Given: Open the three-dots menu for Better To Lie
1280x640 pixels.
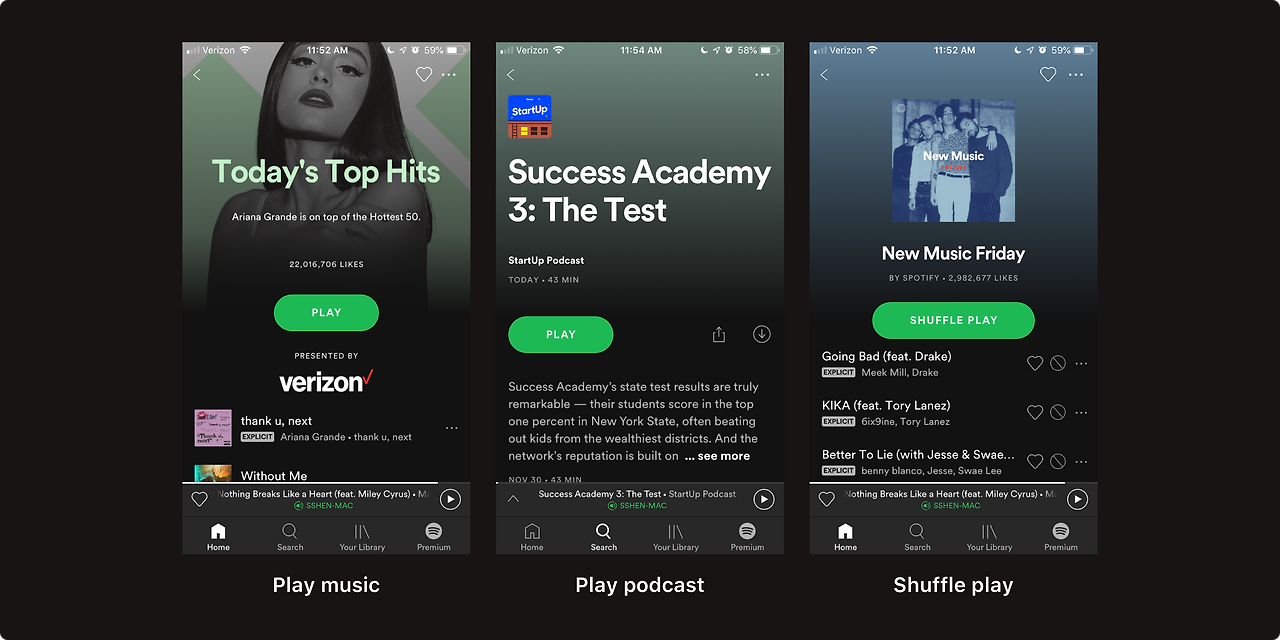Looking at the screenshot, I should pos(1081,462).
